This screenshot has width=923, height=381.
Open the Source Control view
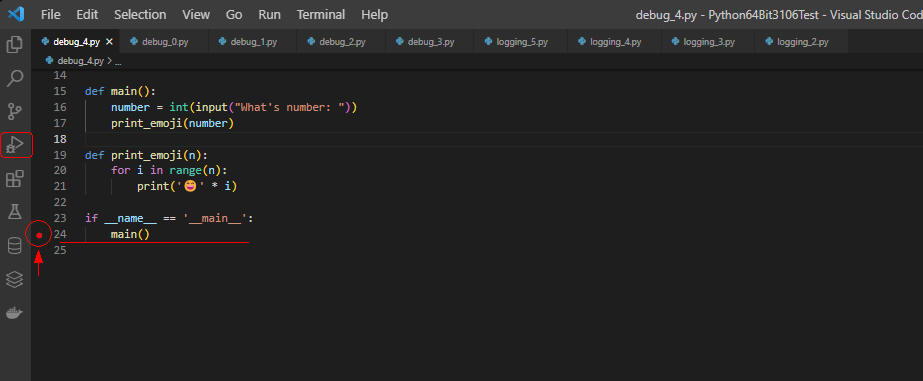point(15,111)
